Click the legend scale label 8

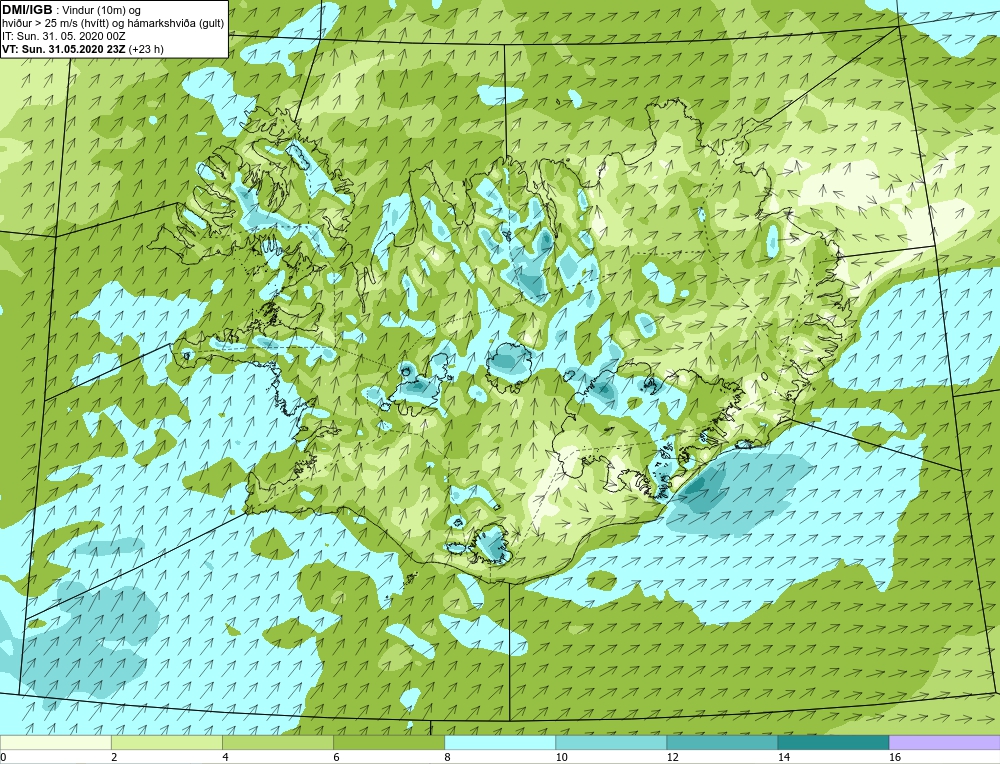(447, 757)
